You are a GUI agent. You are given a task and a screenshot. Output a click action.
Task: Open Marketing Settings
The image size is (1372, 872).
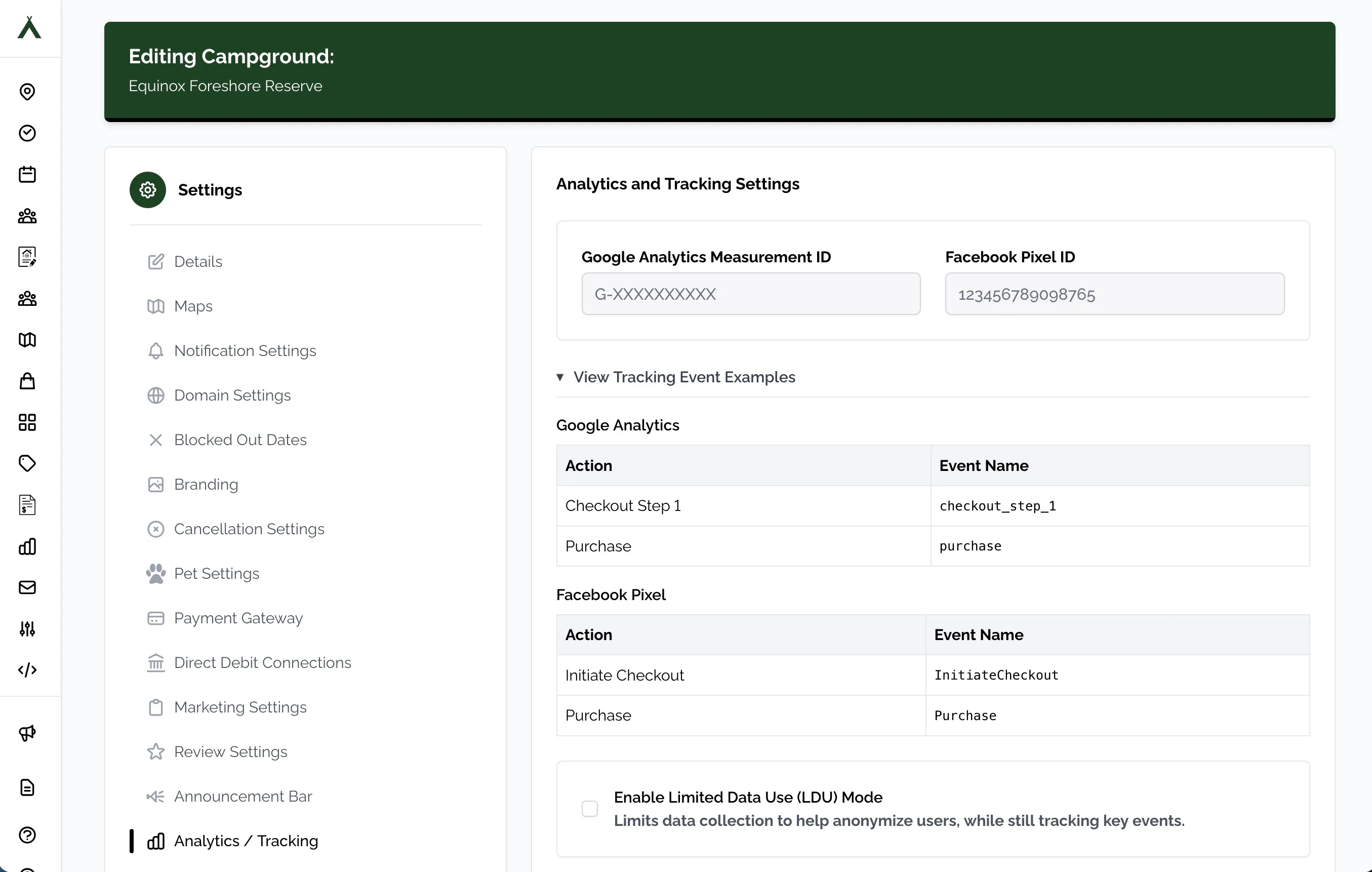(x=240, y=707)
